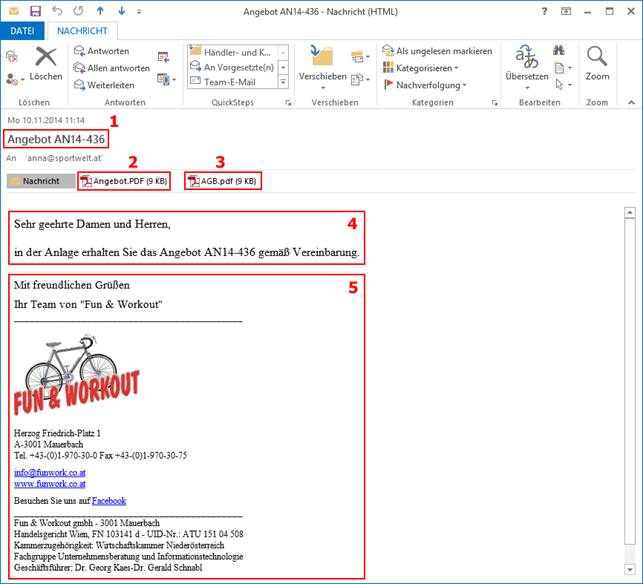Expand the Kategorisieren dropdown
The height and width of the screenshot is (584, 643).
click(x=426, y=68)
